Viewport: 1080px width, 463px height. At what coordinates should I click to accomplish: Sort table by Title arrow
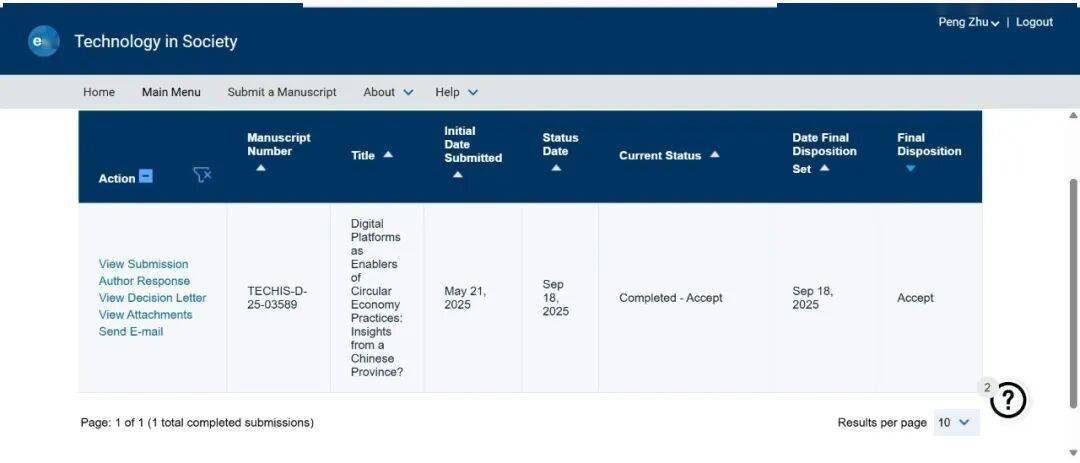(388, 155)
